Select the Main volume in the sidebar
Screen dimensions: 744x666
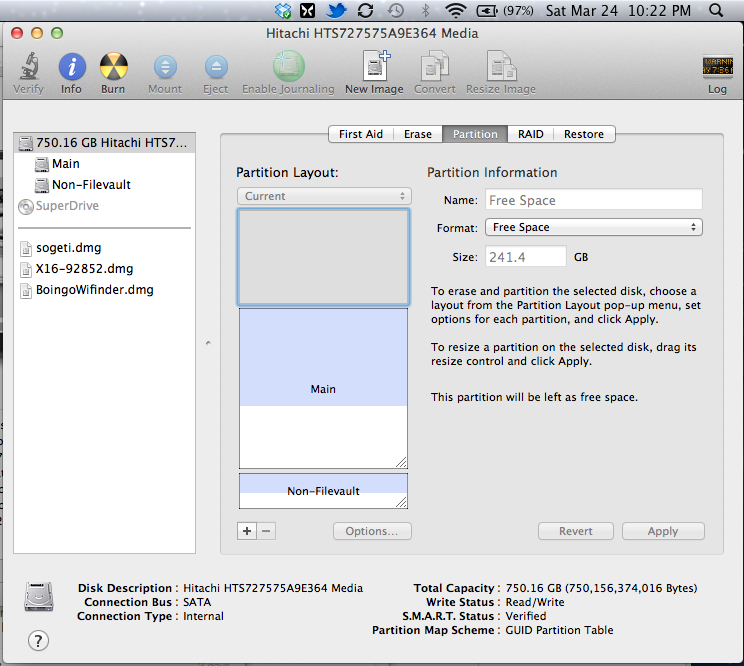[104, 164]
